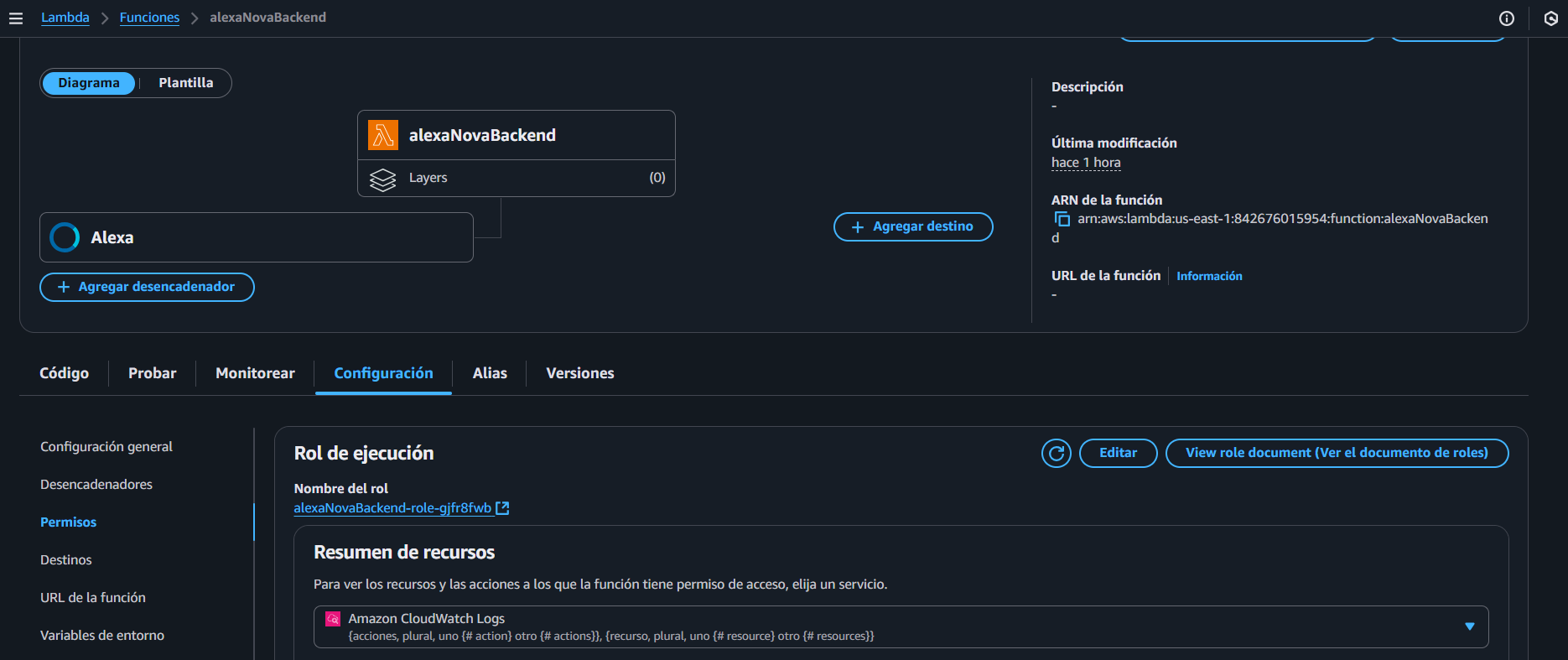Viewport: 1568px width, 660px height.
Task: Copy the function ARN using copy icon
Action: tap(1062, 219)
